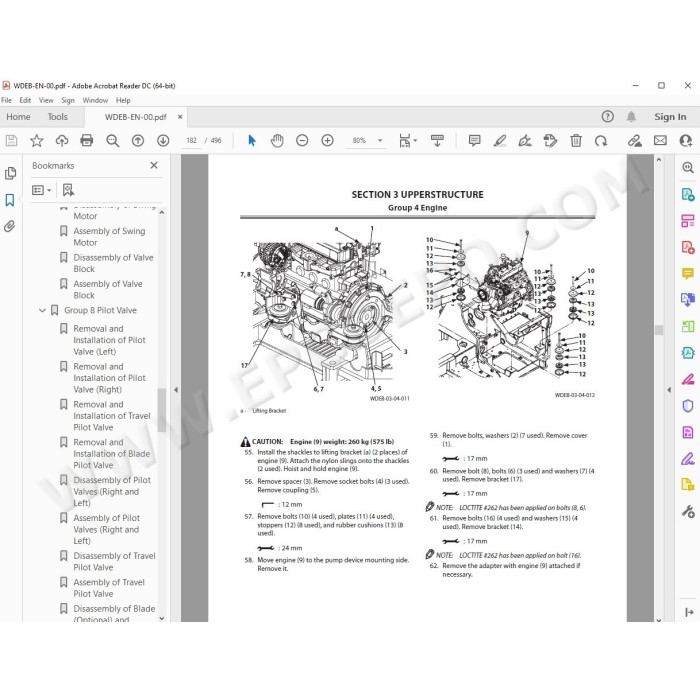The height and width of the screenshot is (700, 700).
Task: Expand the right tools pane arrow
Action: tap(669, 390)
